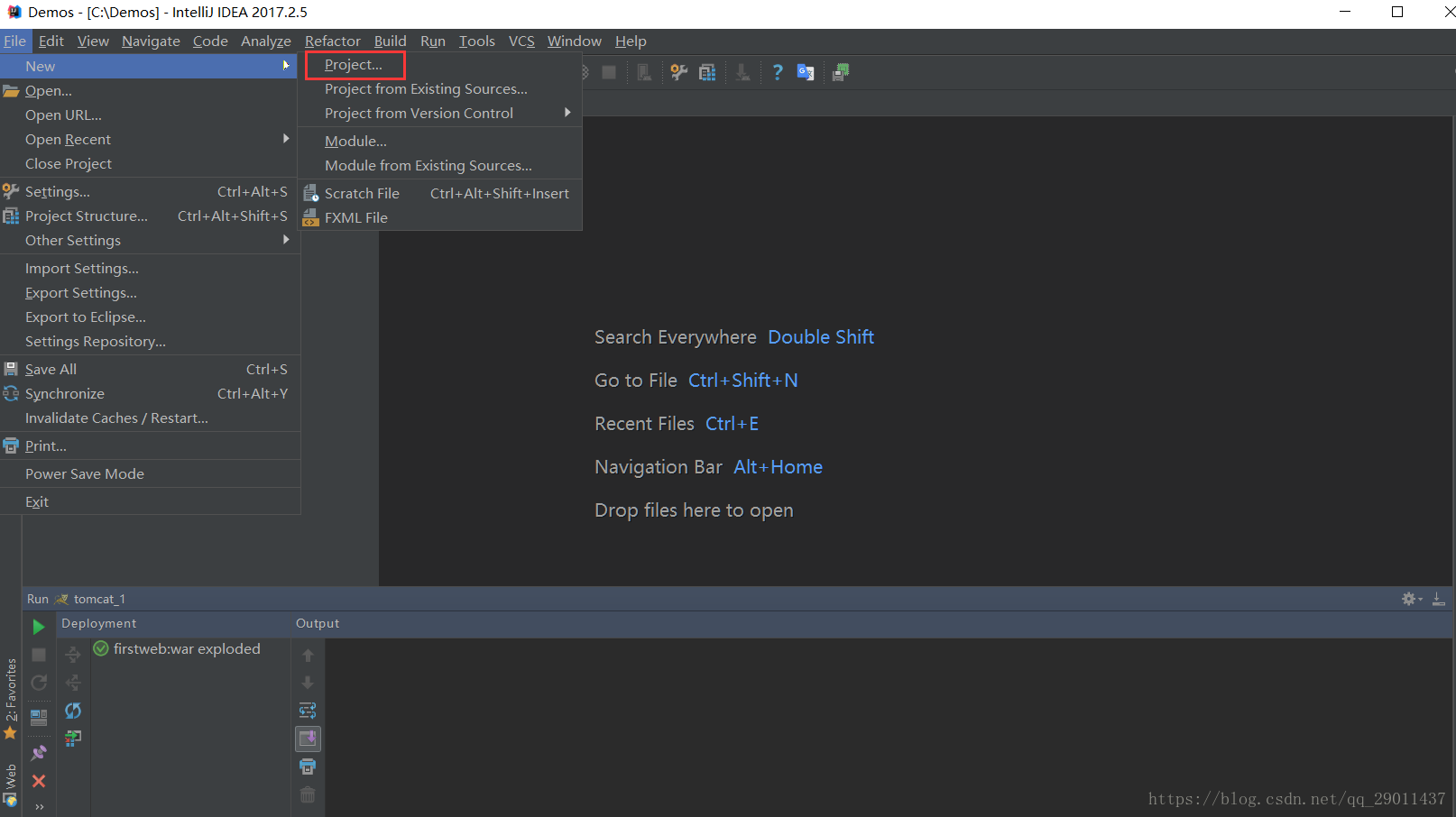Click the blue refresh deployment icon

coord(73,711)
